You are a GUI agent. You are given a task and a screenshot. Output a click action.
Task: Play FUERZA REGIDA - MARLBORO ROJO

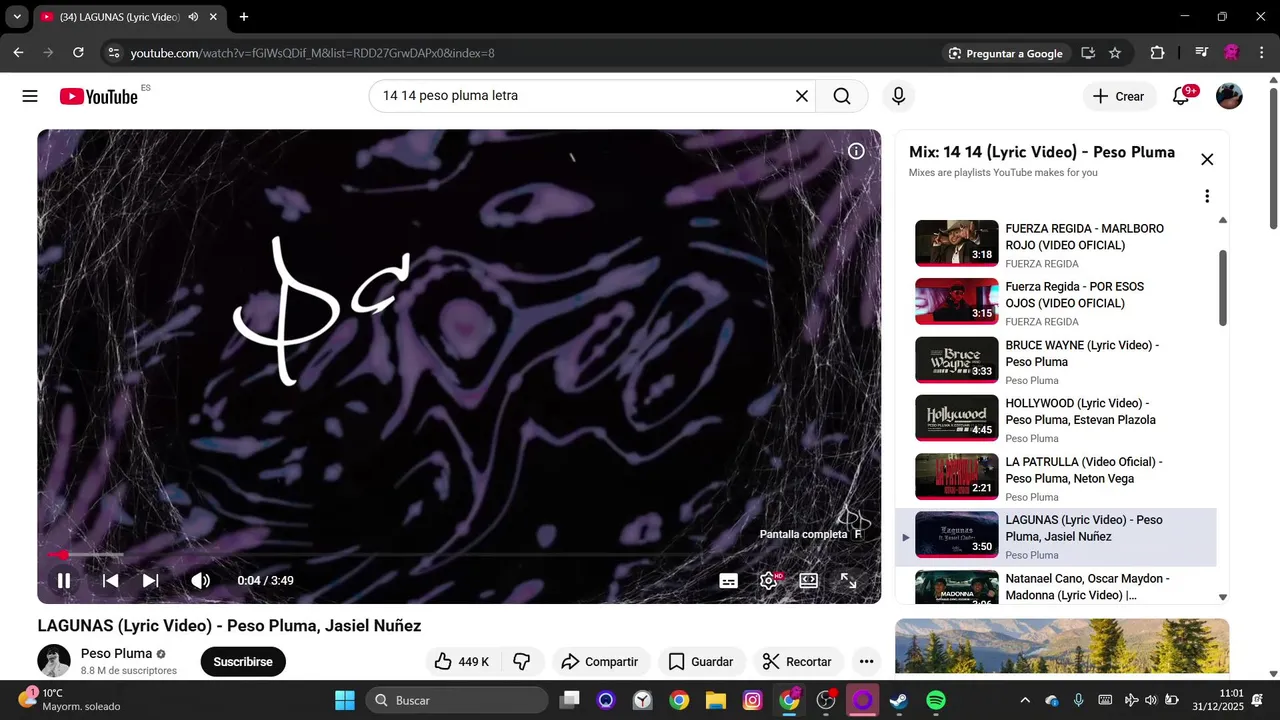(x=1055, y=245)
